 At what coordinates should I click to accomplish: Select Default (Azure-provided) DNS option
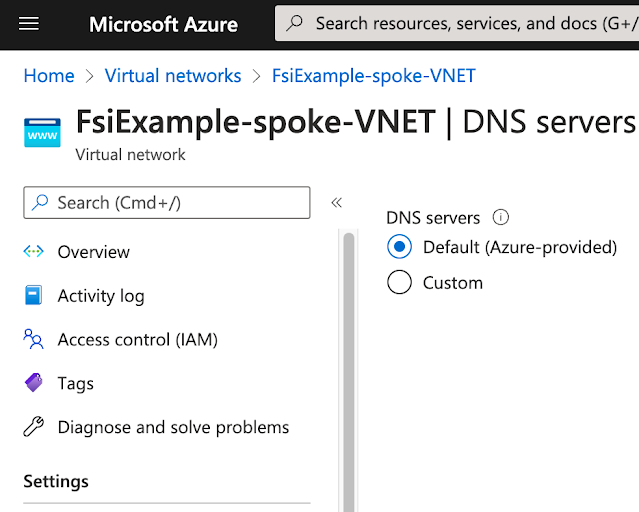pos(399,247)
